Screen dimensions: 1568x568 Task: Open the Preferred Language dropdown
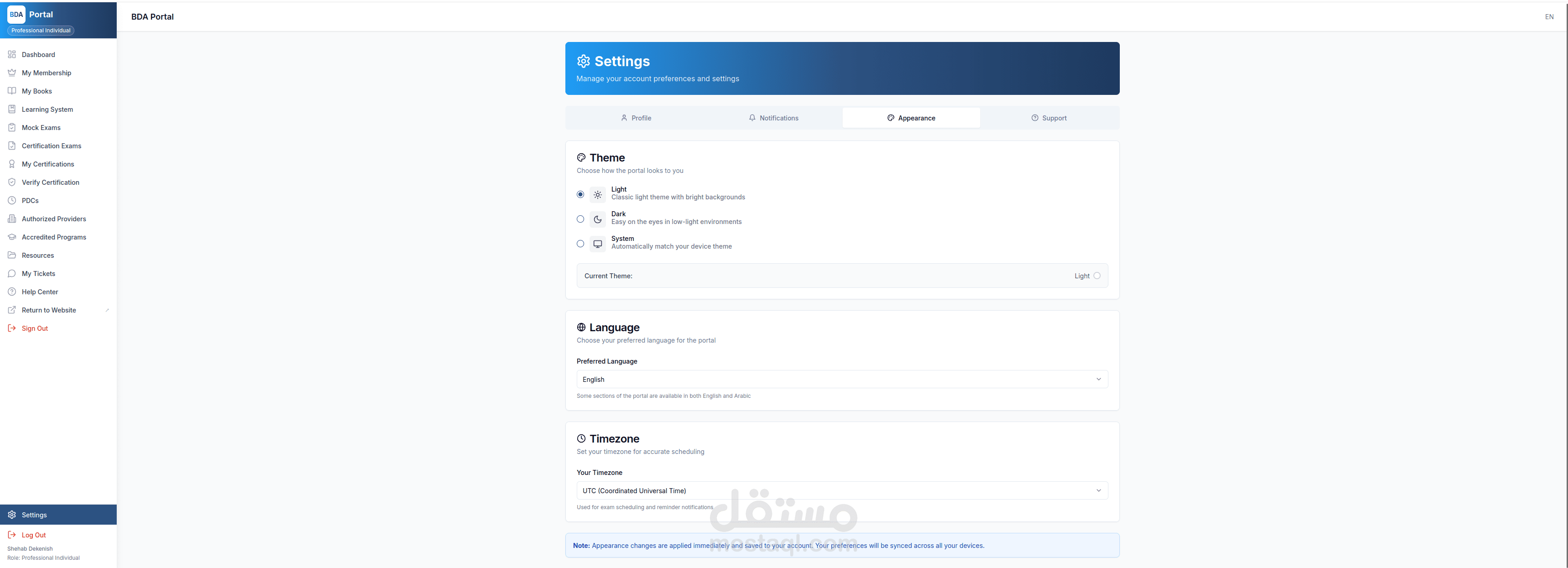[x=842, y=379]
